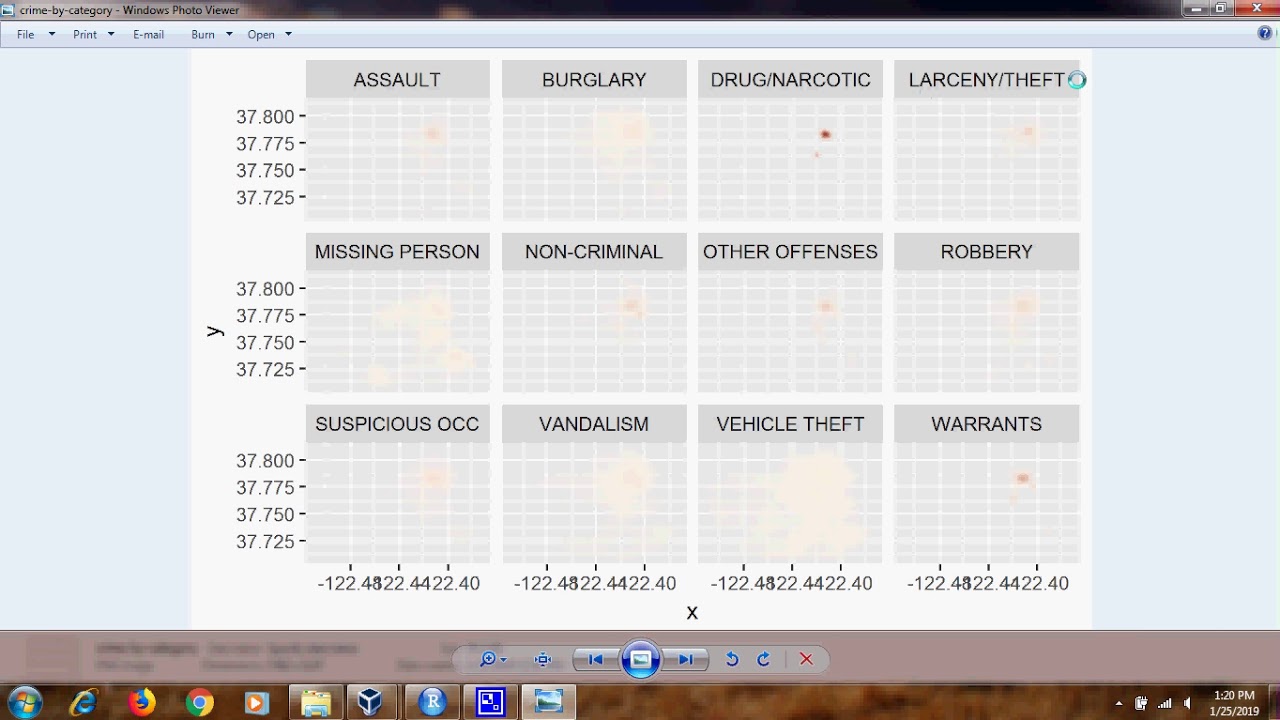Launch Google Chrome from the taskbar
Screen dimensions: 1280x720
(199, 703)
